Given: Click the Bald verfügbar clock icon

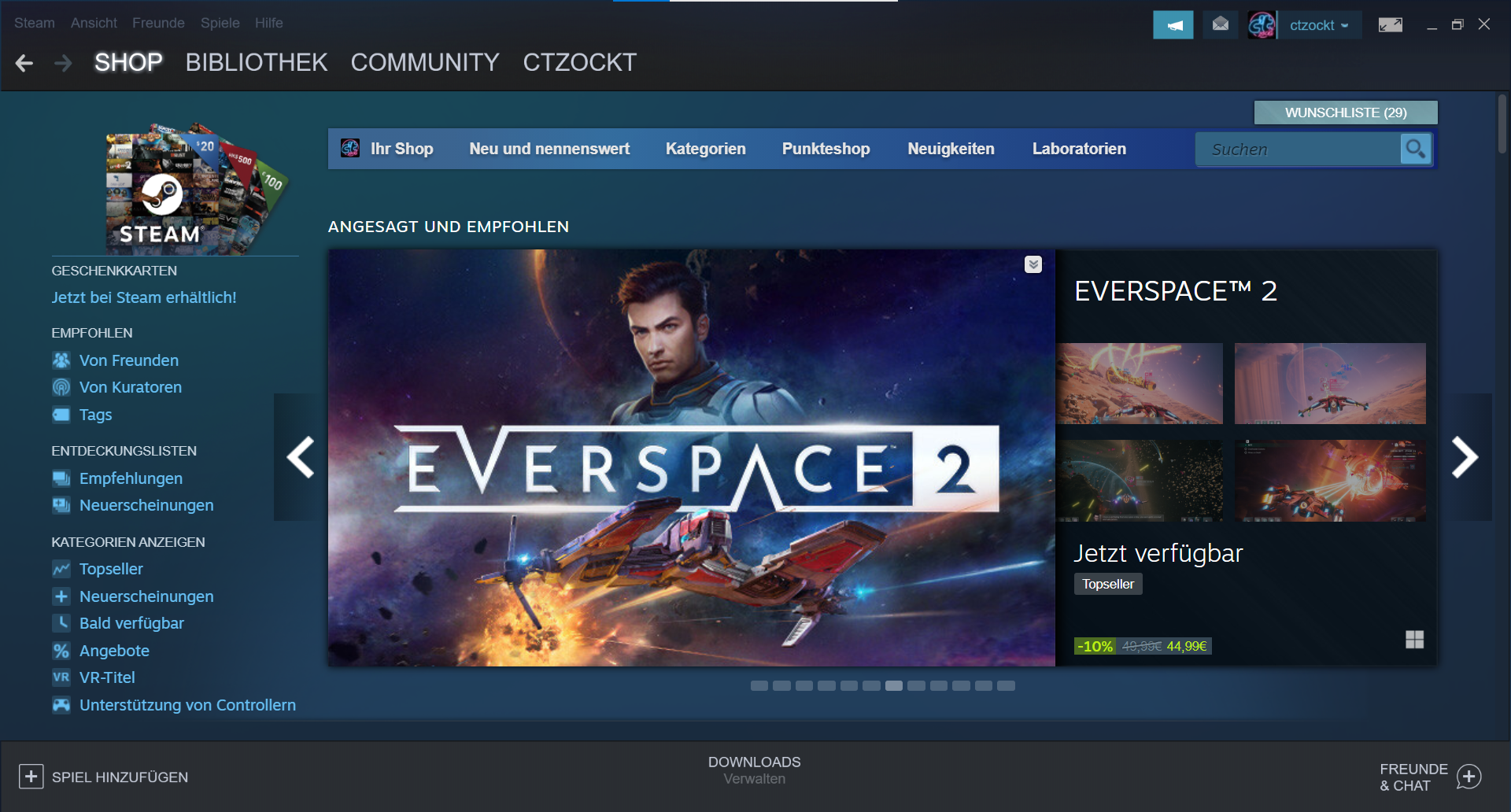Looking at the screenshot, I should (61, 623).
